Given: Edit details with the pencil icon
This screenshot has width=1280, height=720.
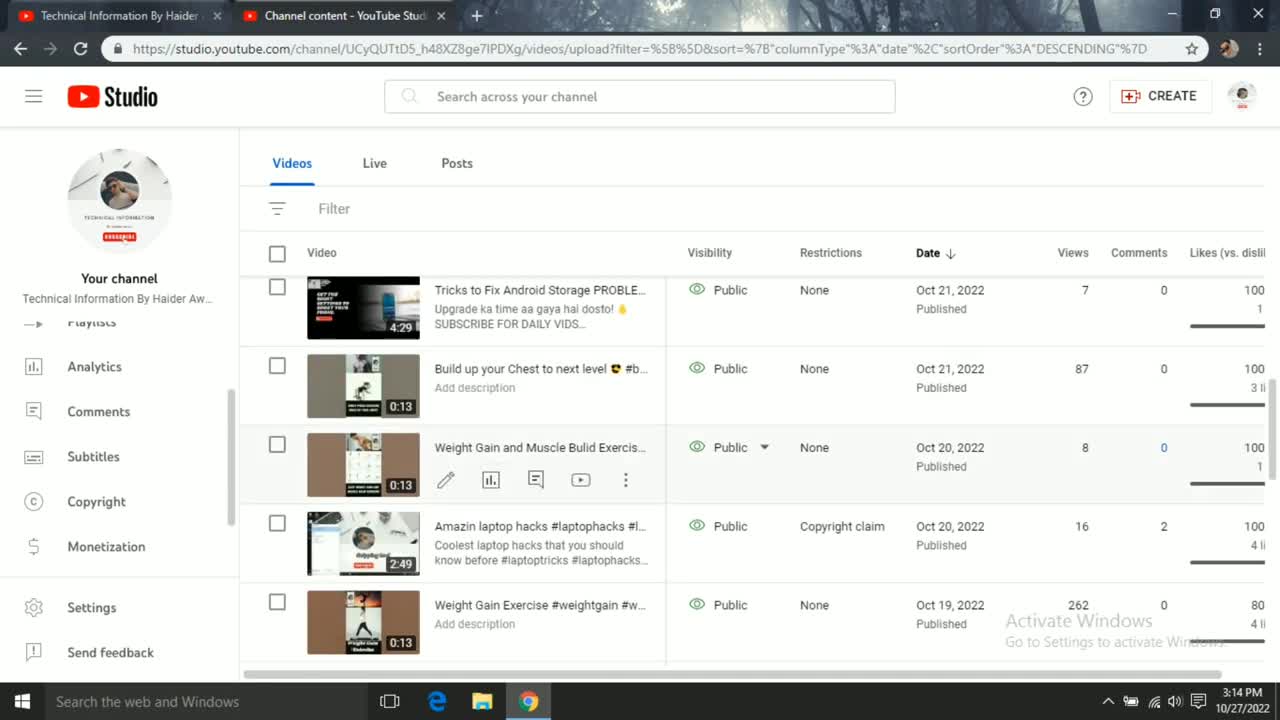Looking at the screenshot, I should [x=446, y=480].
